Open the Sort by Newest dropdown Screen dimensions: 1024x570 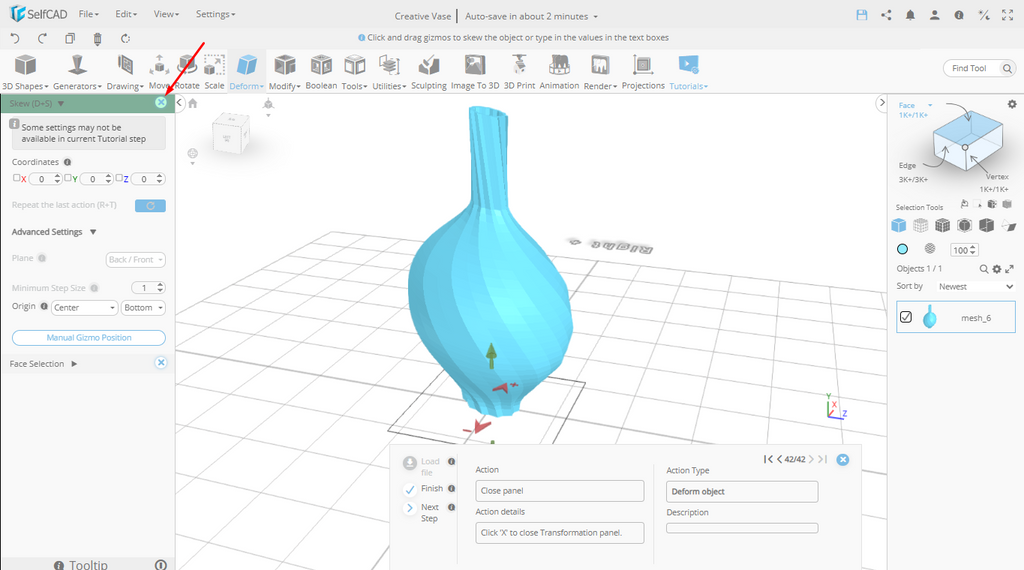coord(975,286)
